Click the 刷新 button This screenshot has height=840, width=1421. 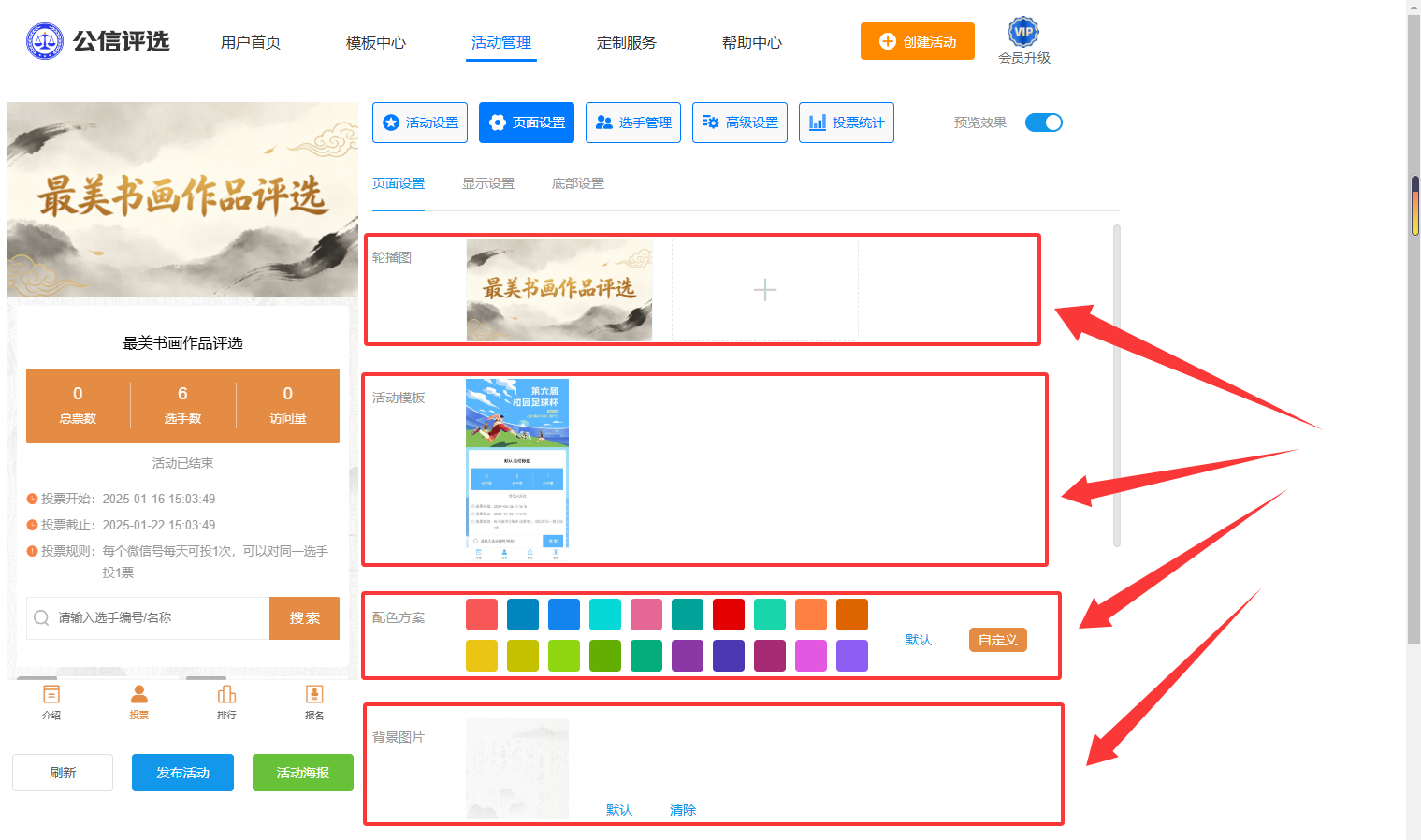(x=63, y=773)
